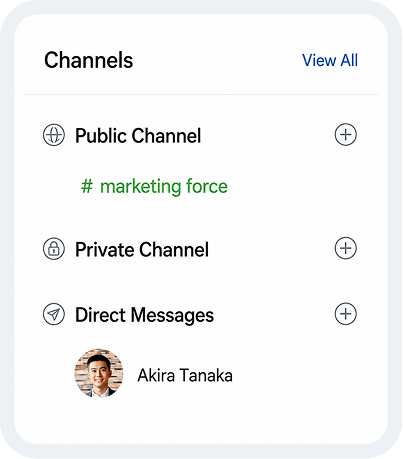403x459 pixels.
Task: Collapse the Public Channel section label
Action: (x=138, y=136)
